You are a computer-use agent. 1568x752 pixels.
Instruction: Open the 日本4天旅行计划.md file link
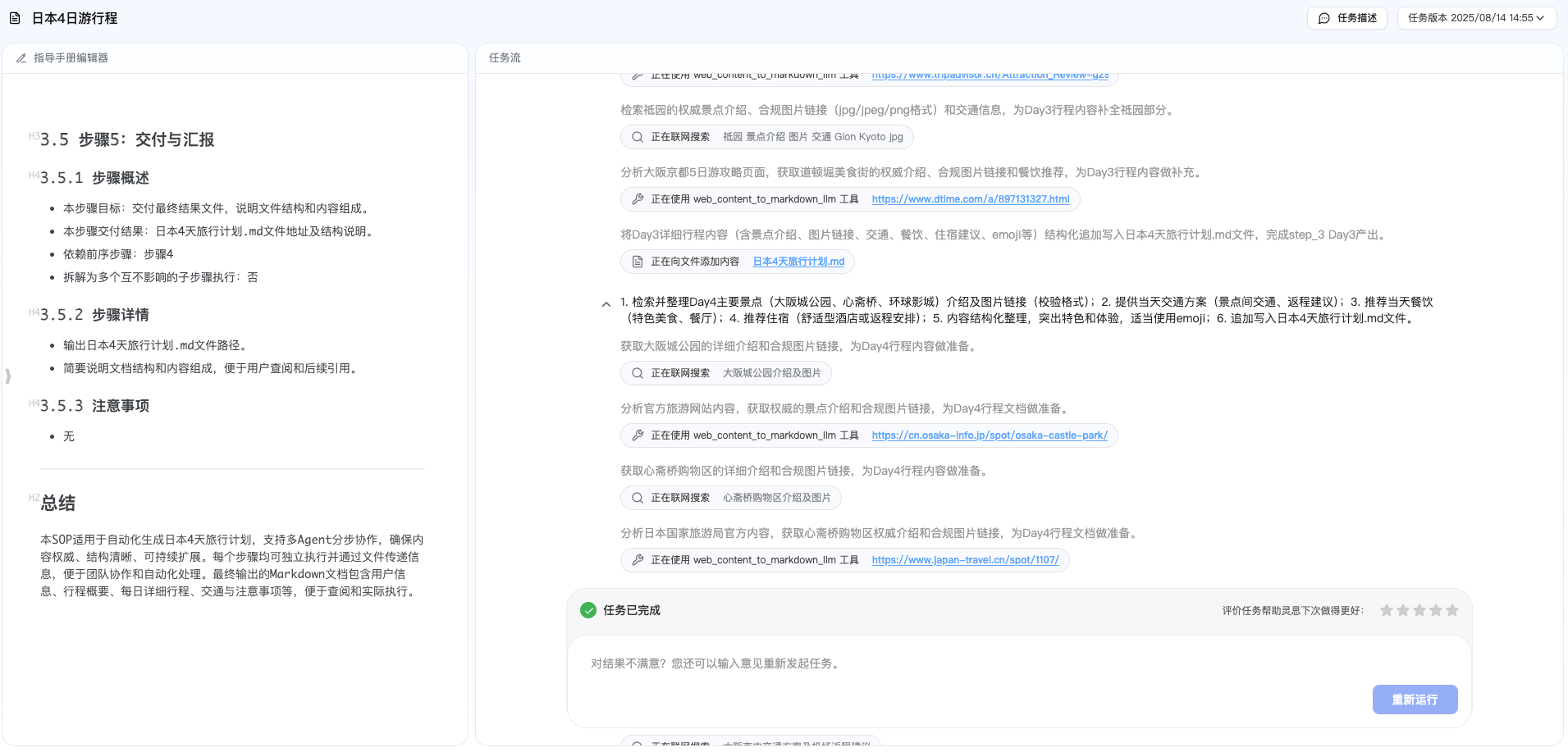tap(798, 262)
